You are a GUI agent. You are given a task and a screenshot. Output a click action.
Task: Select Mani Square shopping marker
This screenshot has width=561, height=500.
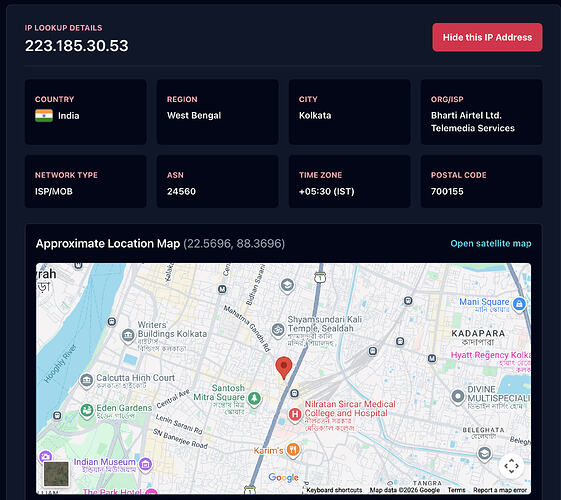(x=519, y=304)
